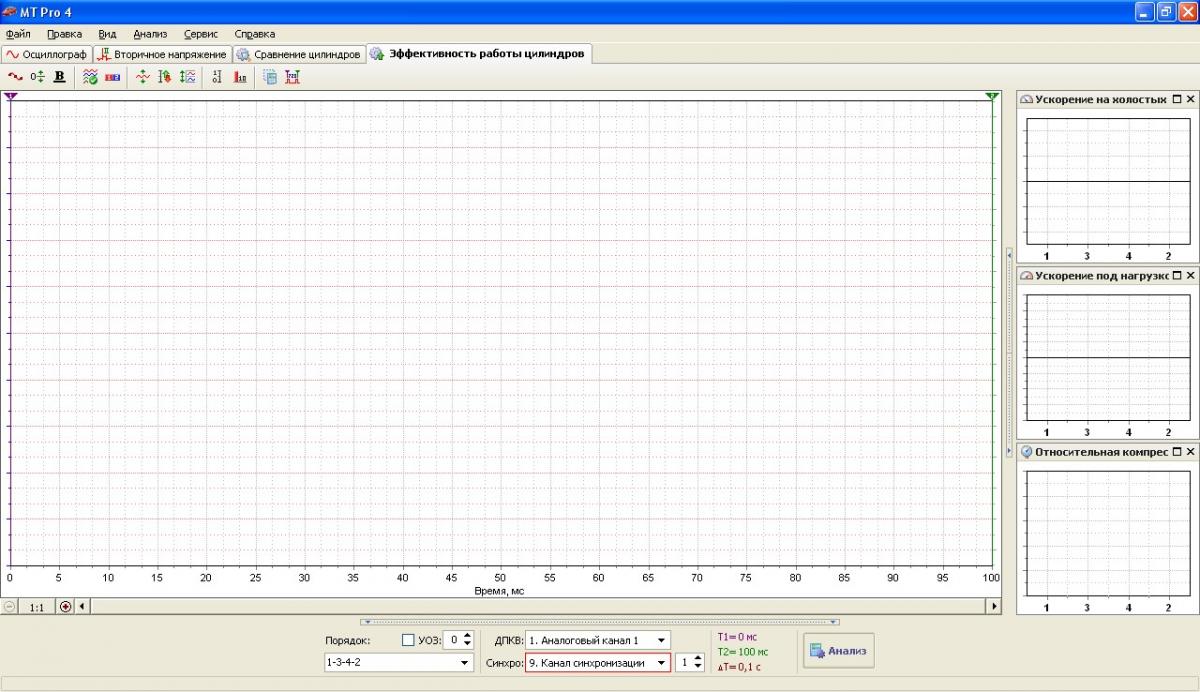The image size is (1200, 692).
Task: Click the waves with green checkmark icon
Action: pyautogui.click(x=90, y=76)
